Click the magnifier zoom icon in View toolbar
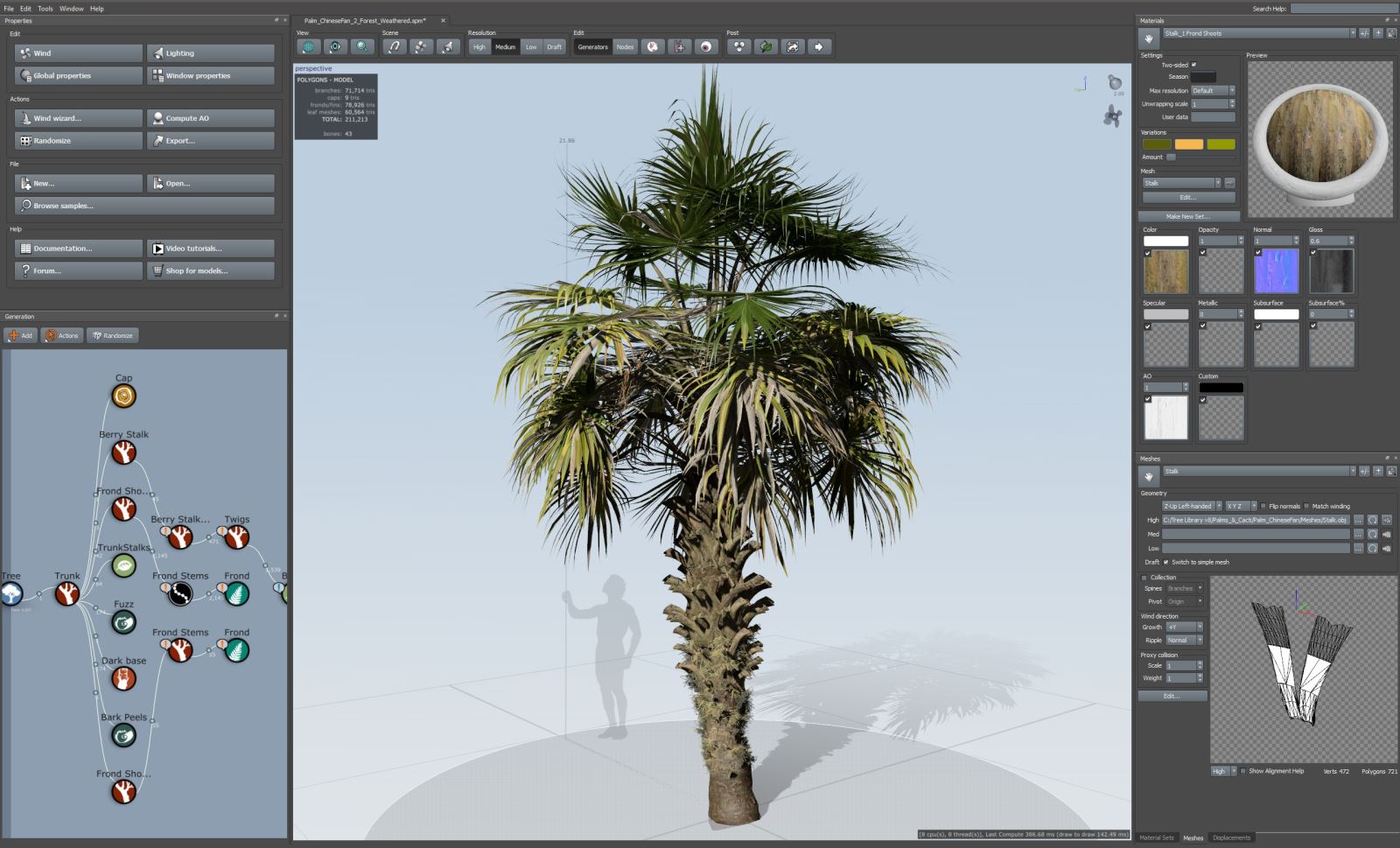The image size is (1400, 848). (362, 47)
